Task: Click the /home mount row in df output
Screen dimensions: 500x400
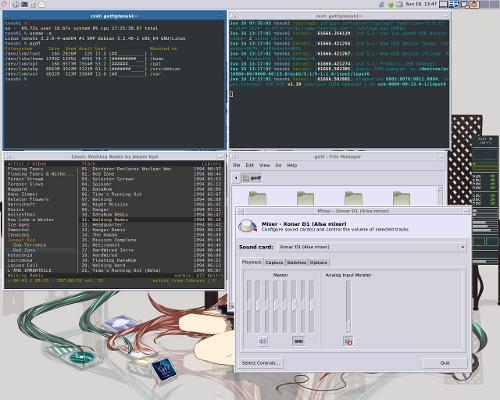Action: point(84,59)
